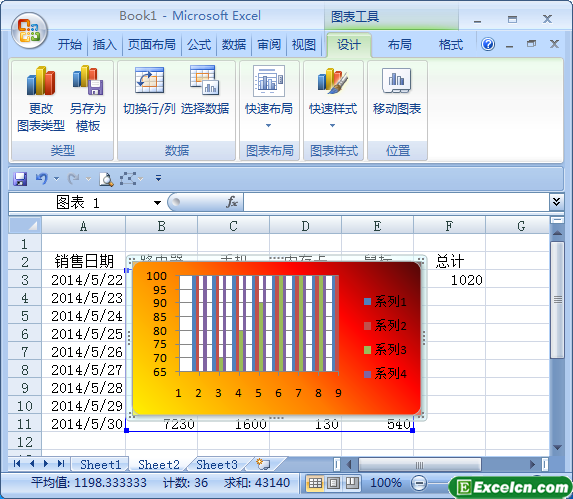Open Customize Quick Access Toolbar dropdown

[x=158, y=178]
